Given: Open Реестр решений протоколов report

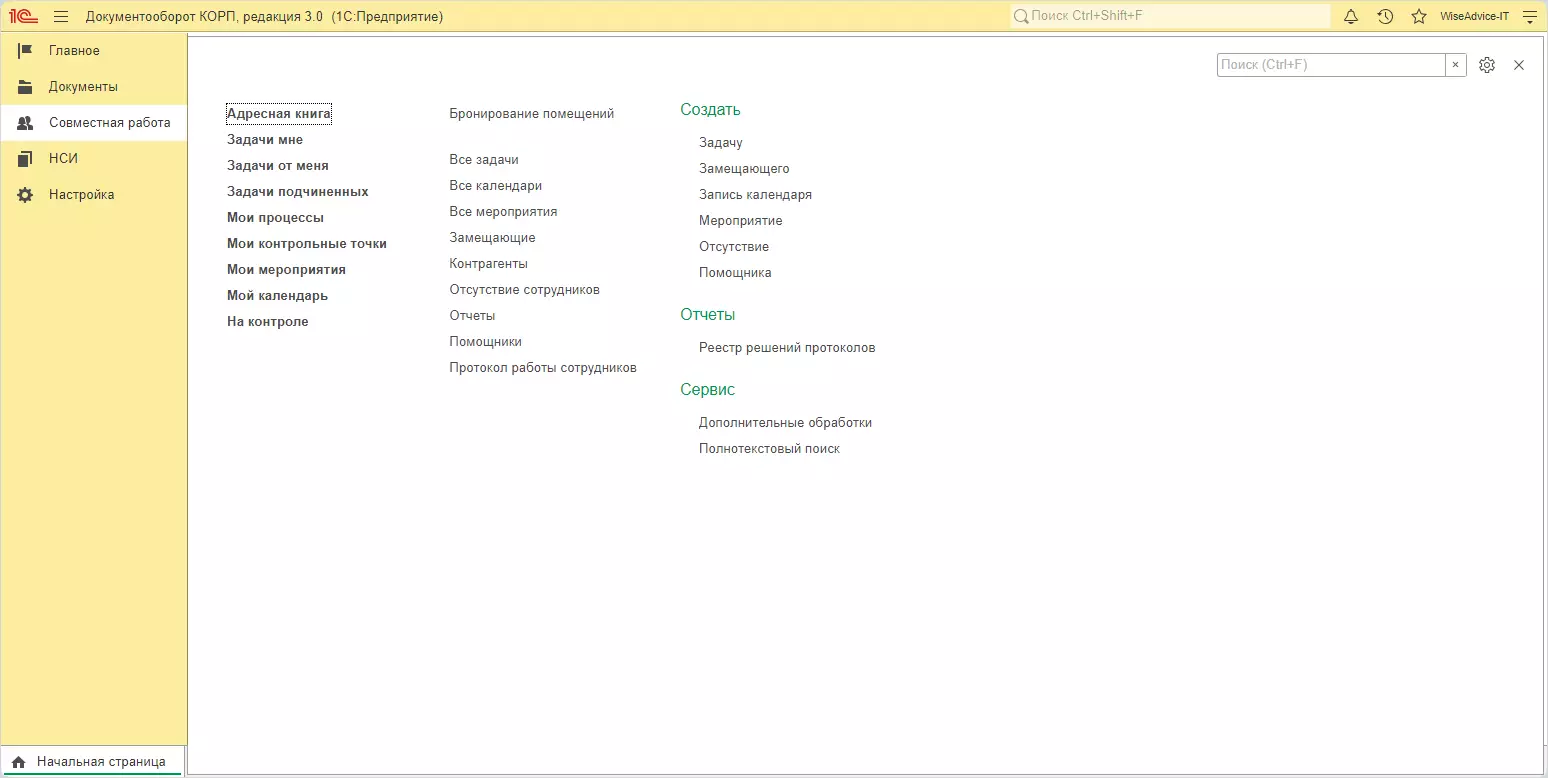Looking at the screenshot, I should tap(787, 348).
